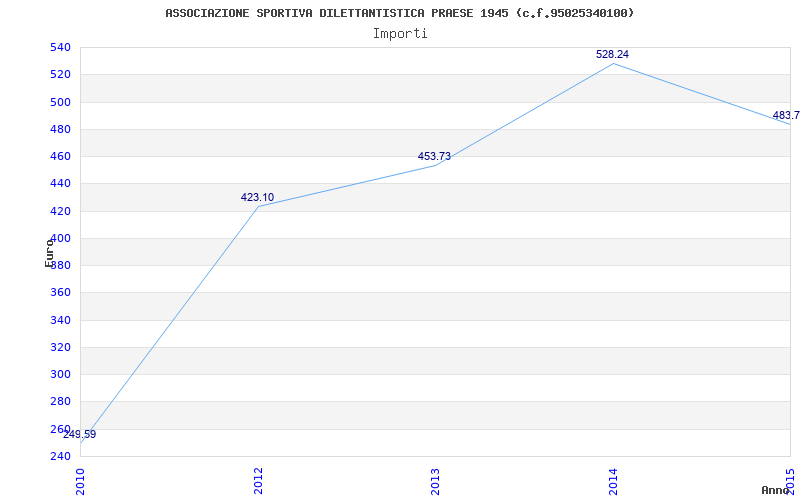Click the 423.10 data label
Image resolution: width=800 pixels, height=500 pixels.
point(257,197)
